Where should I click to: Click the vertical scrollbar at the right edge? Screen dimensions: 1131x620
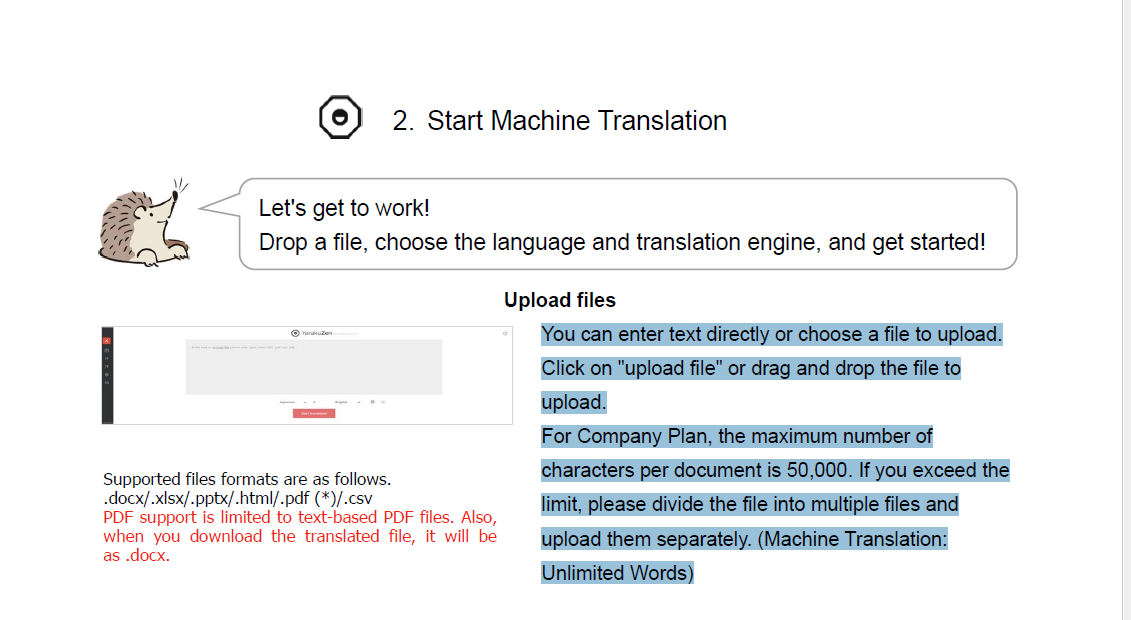[x=1126, y=310]
